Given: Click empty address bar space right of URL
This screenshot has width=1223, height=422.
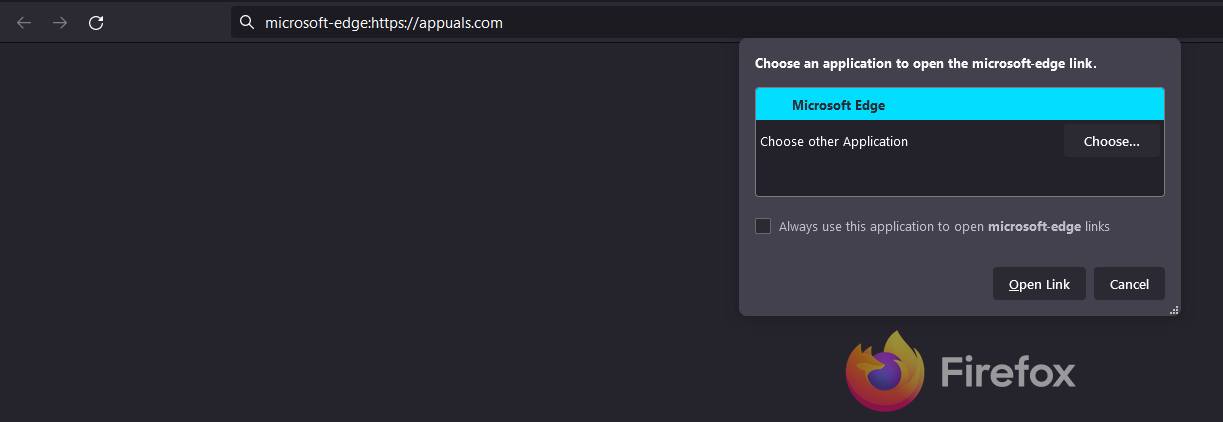Looking at the screenshot, I should point(620,23).
